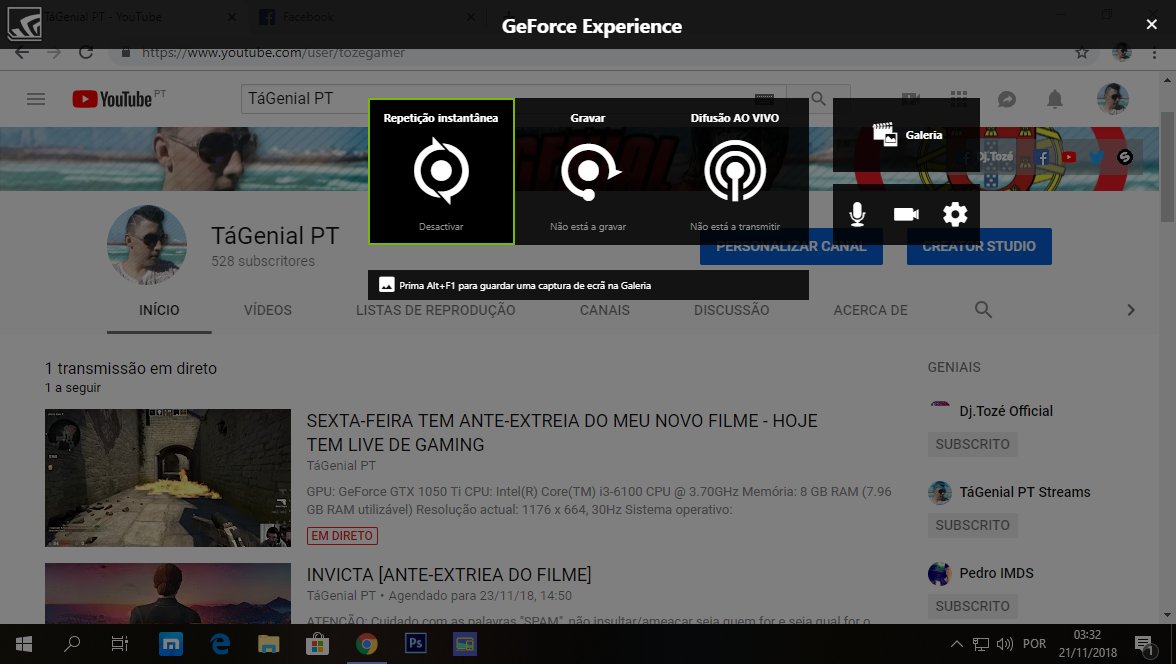Image resolution: width=1176 pixels, height=664 pixels.
Task: Close the GeForce Experience overlay
Action: (1151, 25)
